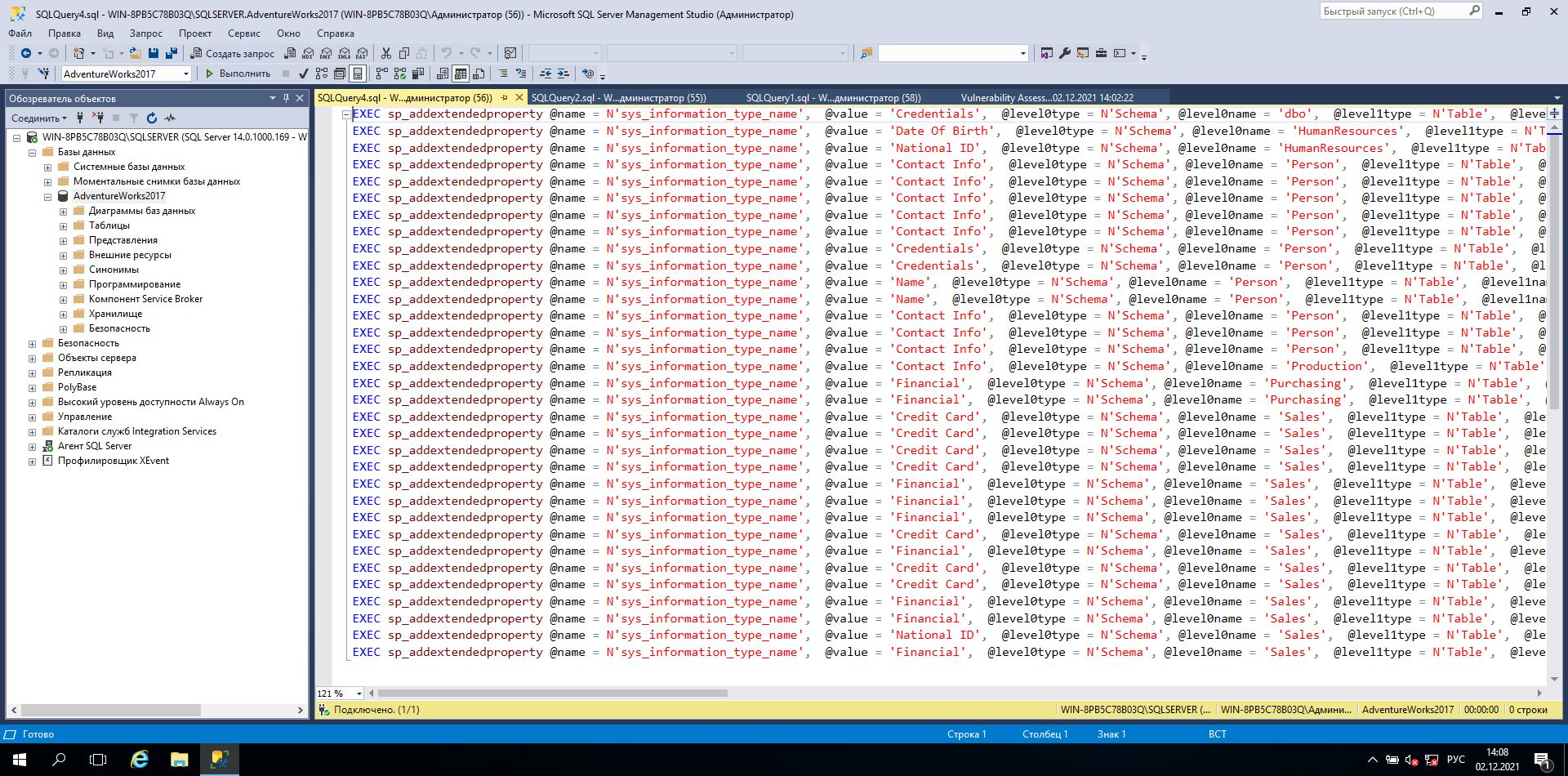
Task: Click the DMX query icon
Action: 326,53
